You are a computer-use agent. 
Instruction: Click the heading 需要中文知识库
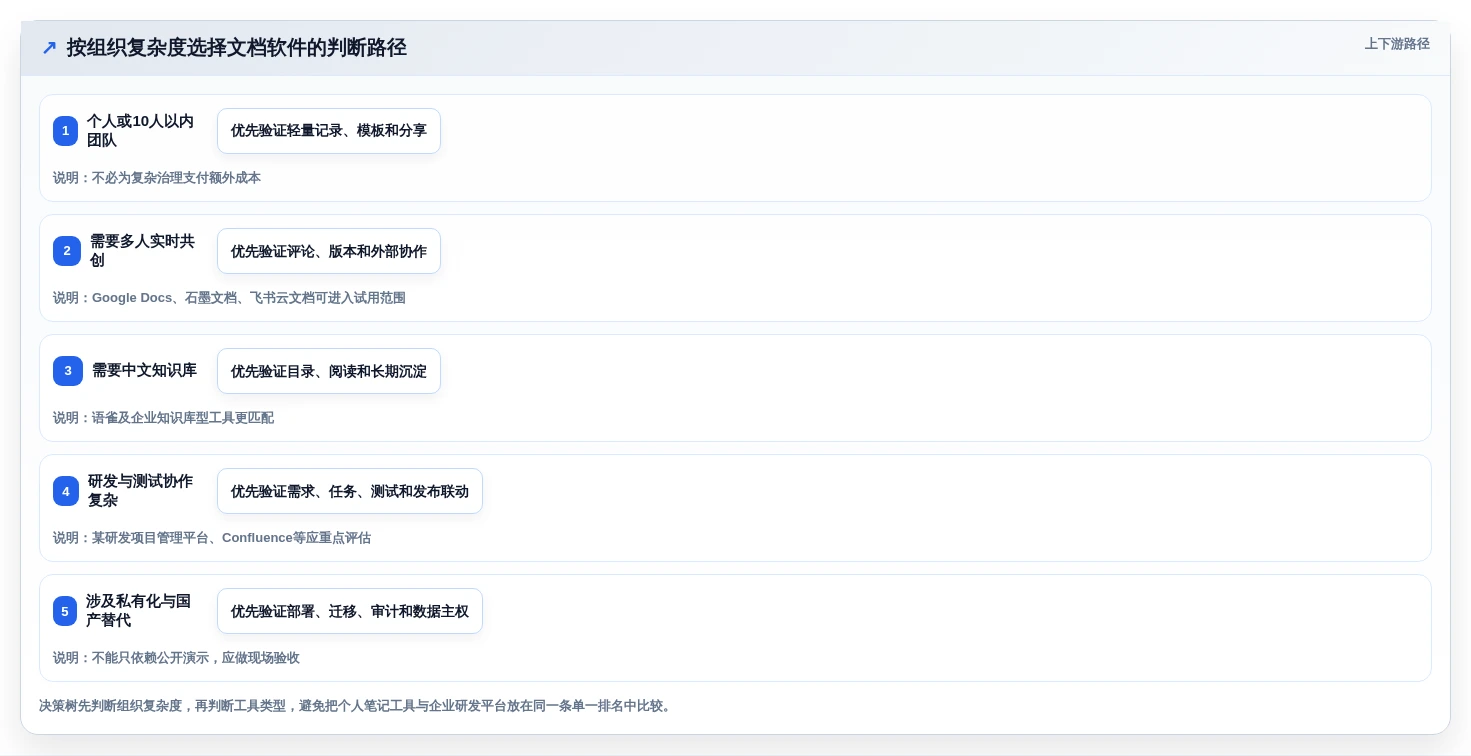coord(144,371)
